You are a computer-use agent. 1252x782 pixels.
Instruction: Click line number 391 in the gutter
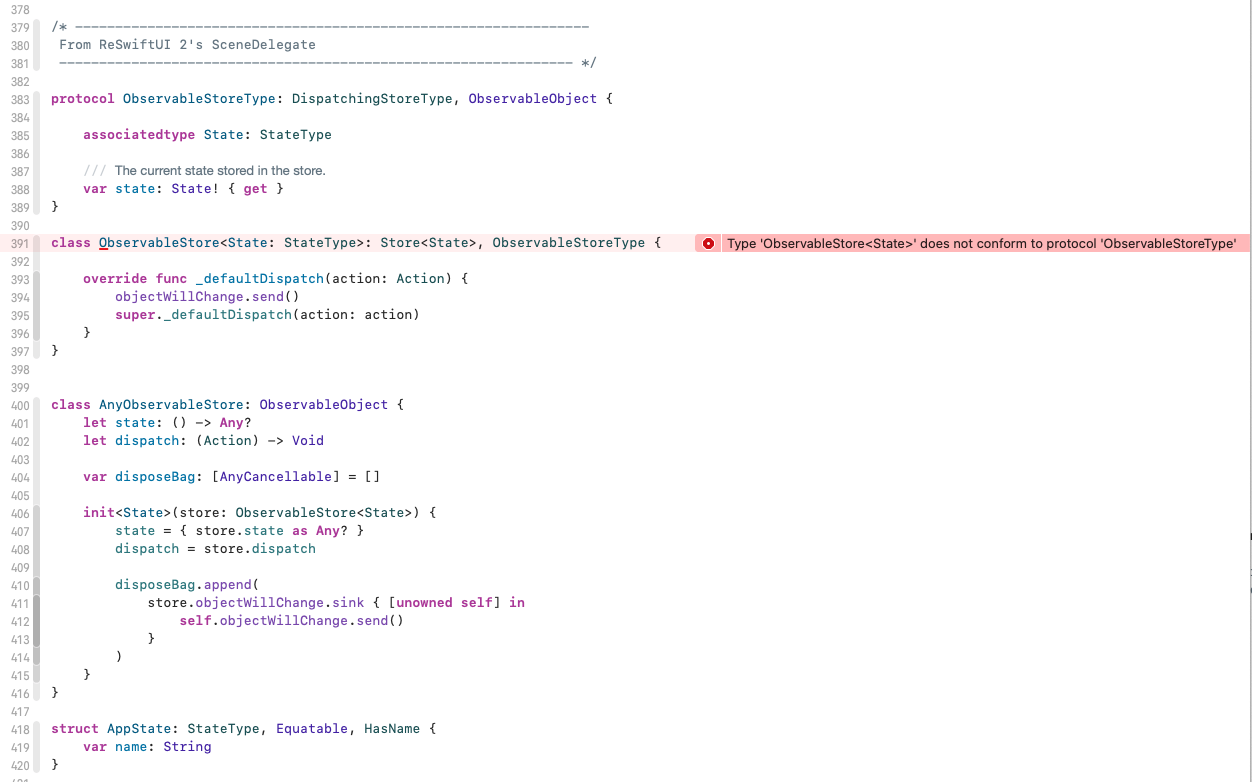click(20, 243)
